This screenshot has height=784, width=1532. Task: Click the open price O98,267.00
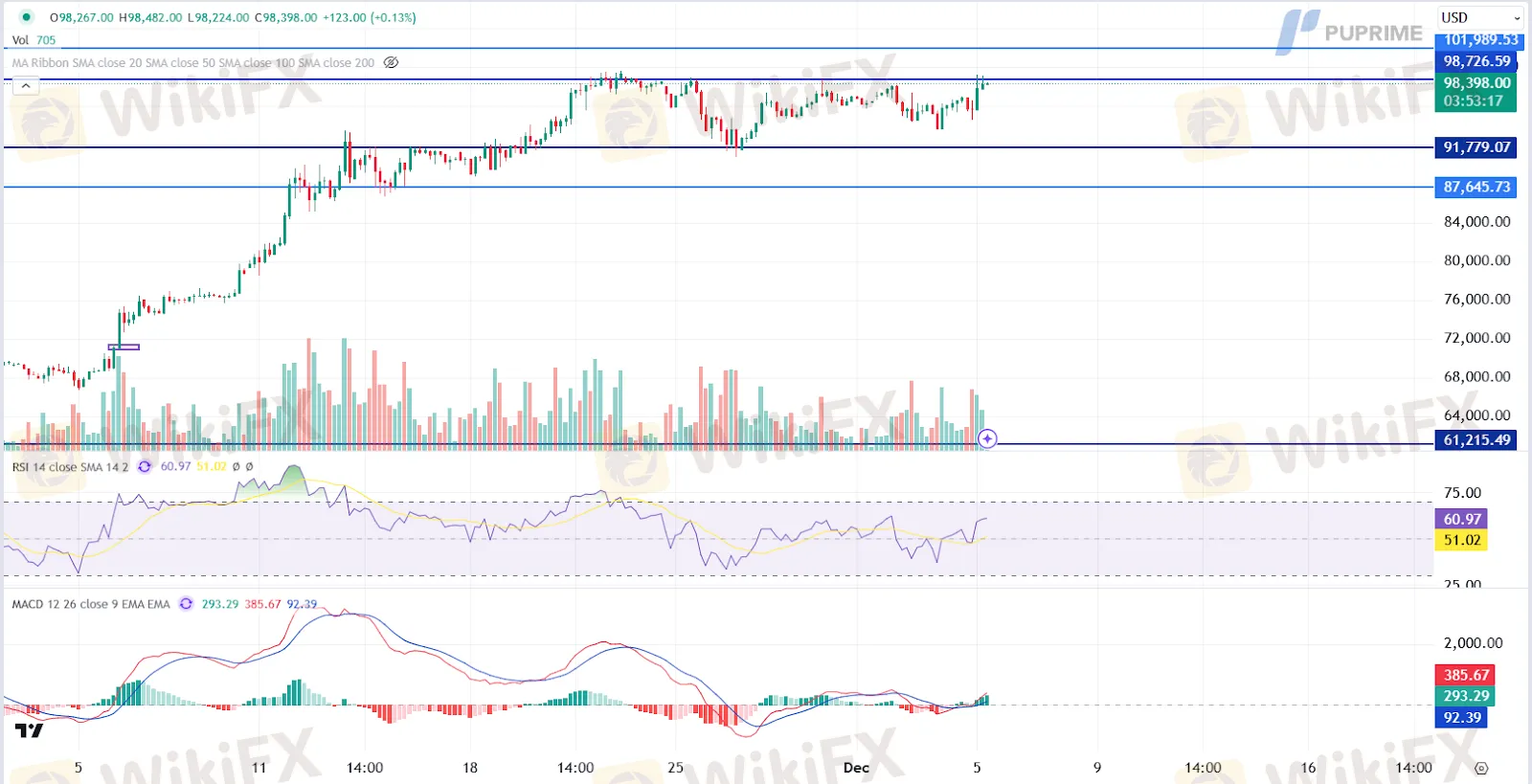(x=81, y=17)
